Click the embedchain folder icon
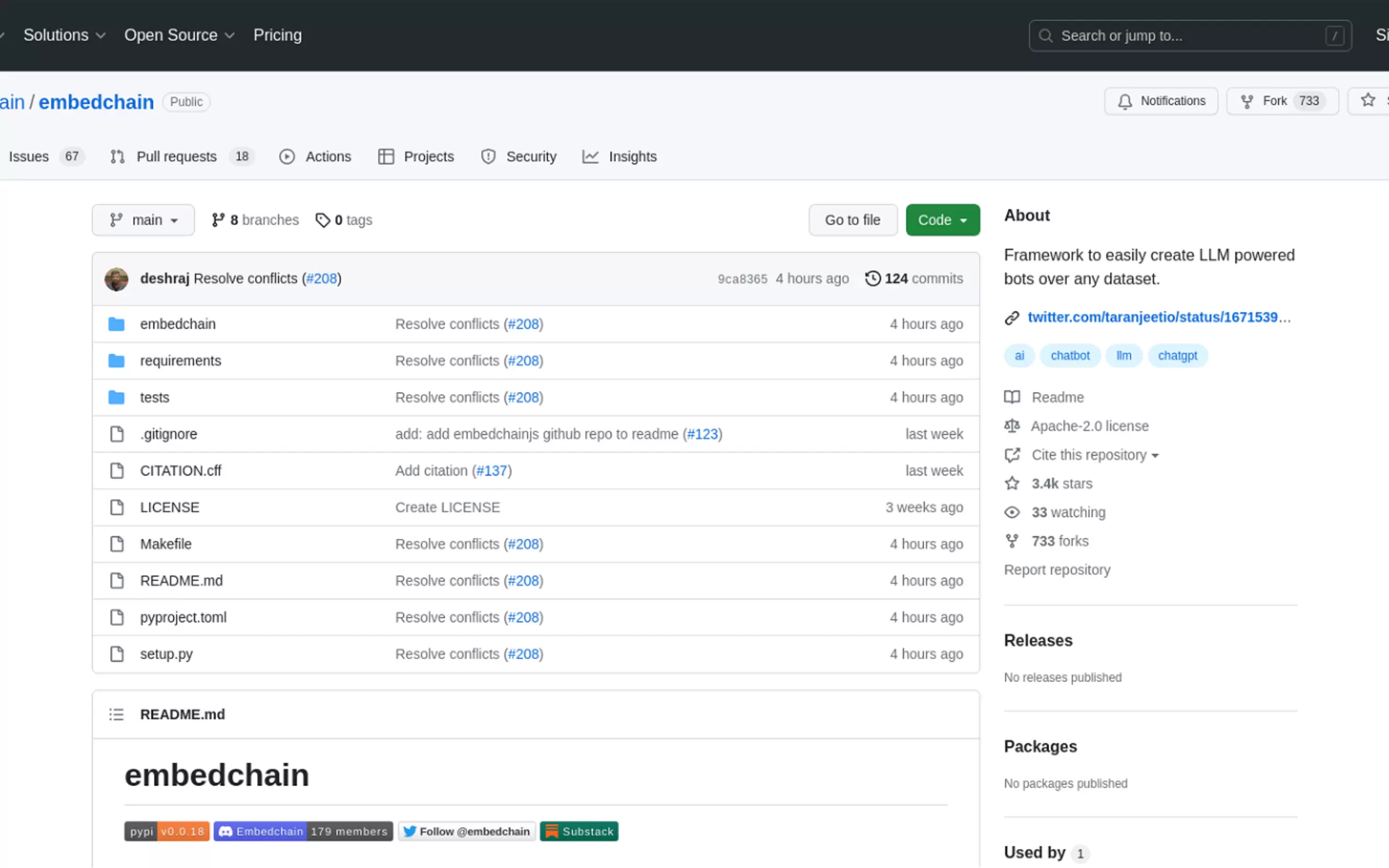The height and width of the screenshot is (868, 1389). 116,324
